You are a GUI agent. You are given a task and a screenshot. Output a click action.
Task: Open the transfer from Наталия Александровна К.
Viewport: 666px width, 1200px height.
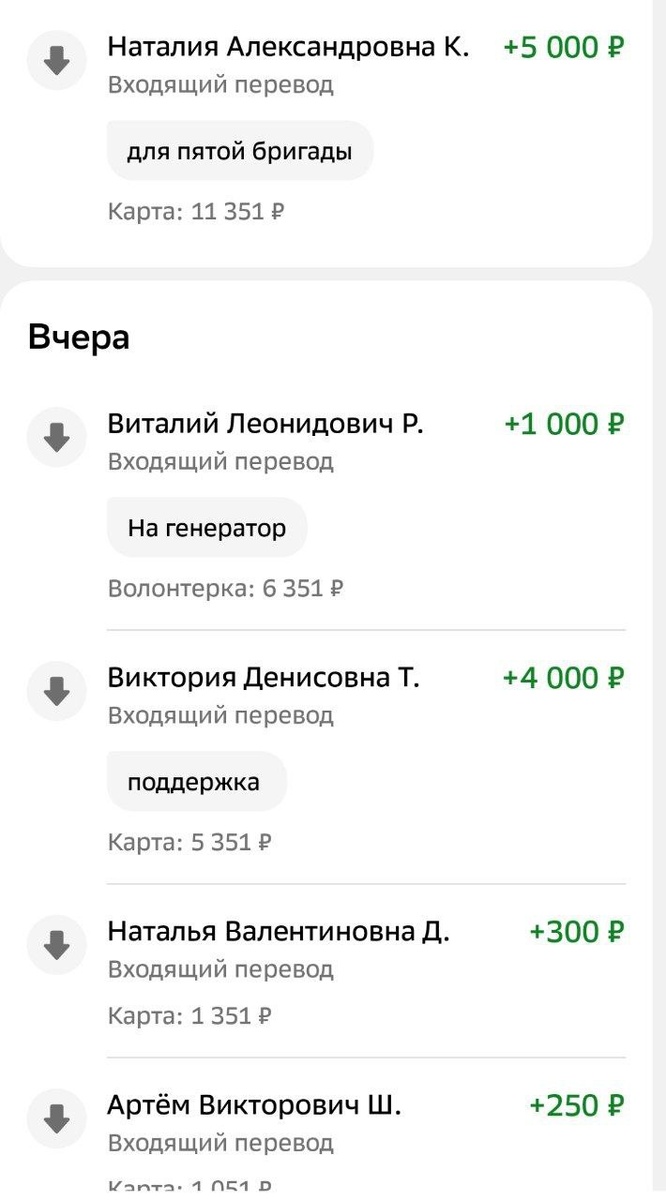[x=290, y=46]
